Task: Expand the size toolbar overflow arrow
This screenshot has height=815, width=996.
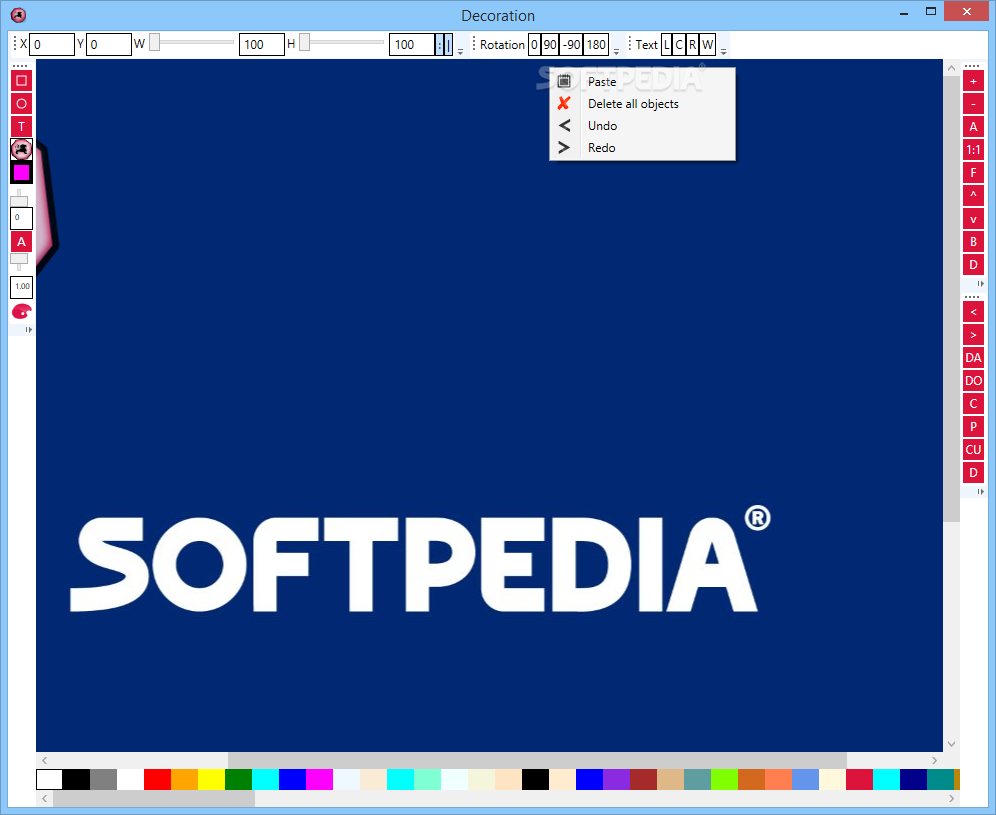Action: click(461, 51)
